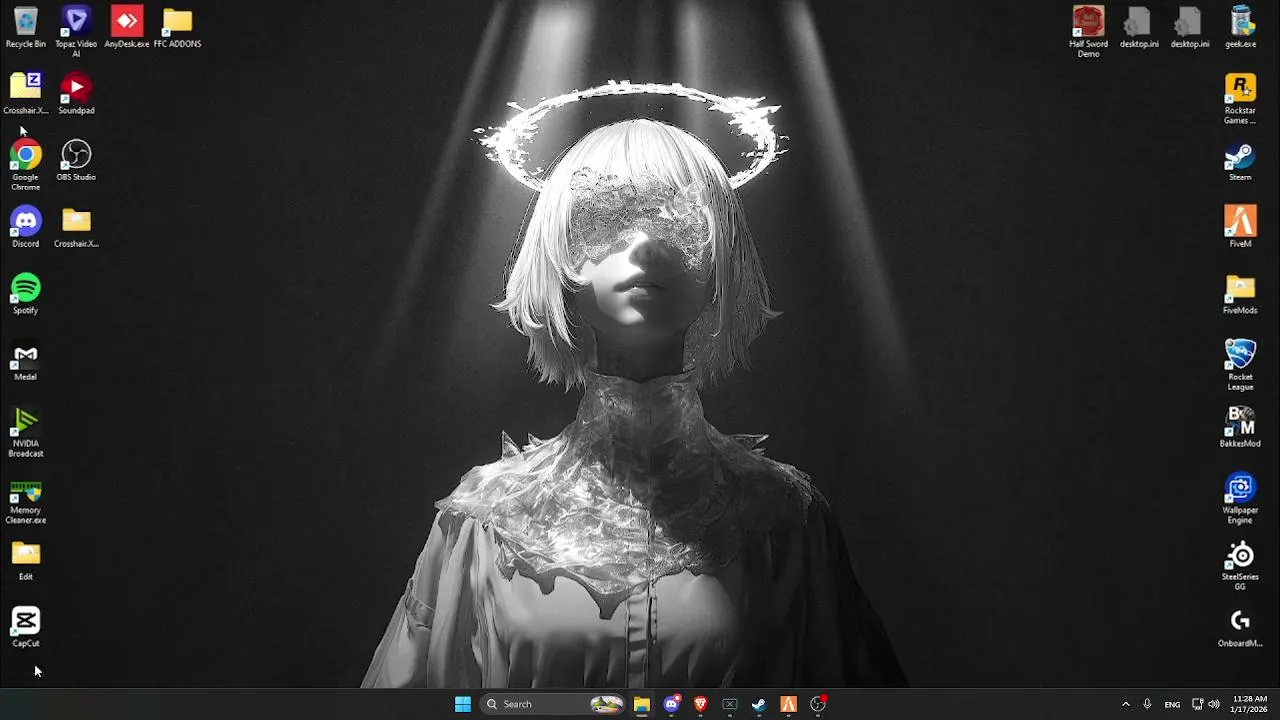Open the ENG language switcher
The width and height of the screenshot is (1280, 720).
click(1172, 704)
